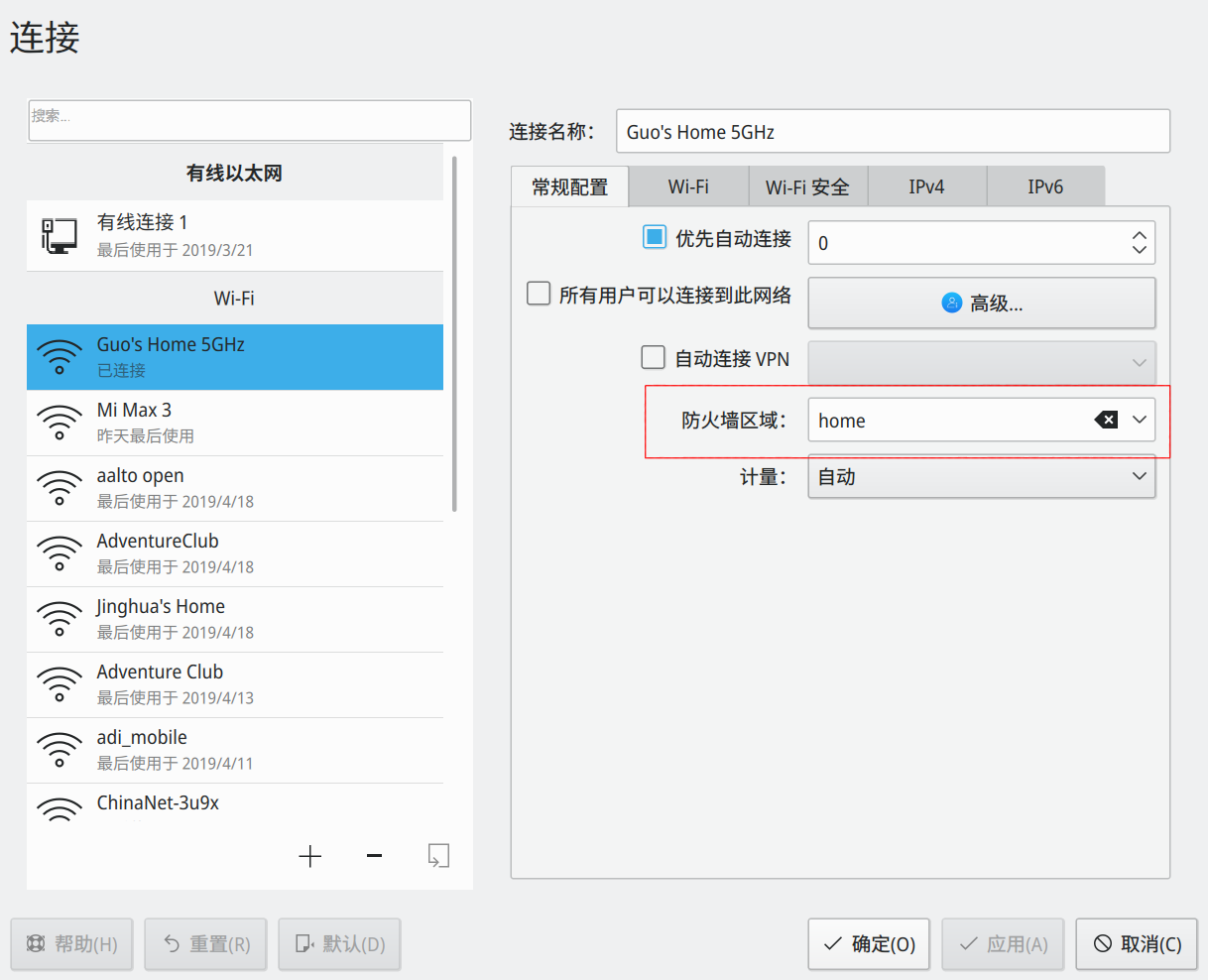Increase priority with the spinner up arrow

click(x=1139, y=234)
